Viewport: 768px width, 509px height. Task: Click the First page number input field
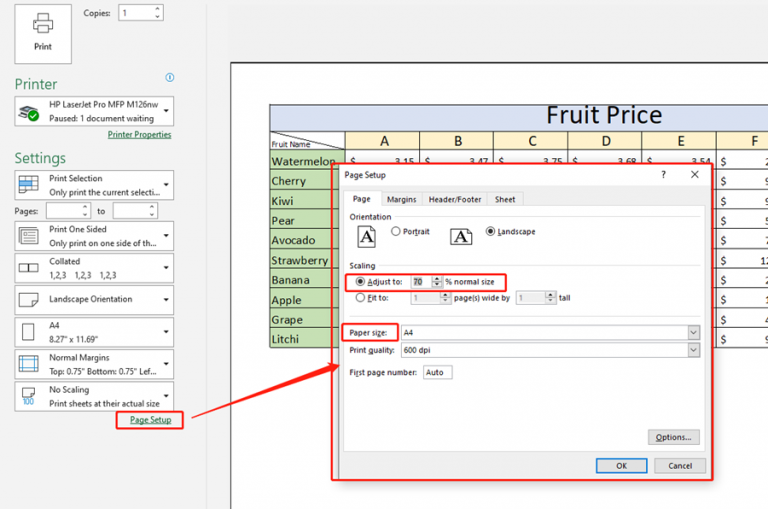coord(437,372)
